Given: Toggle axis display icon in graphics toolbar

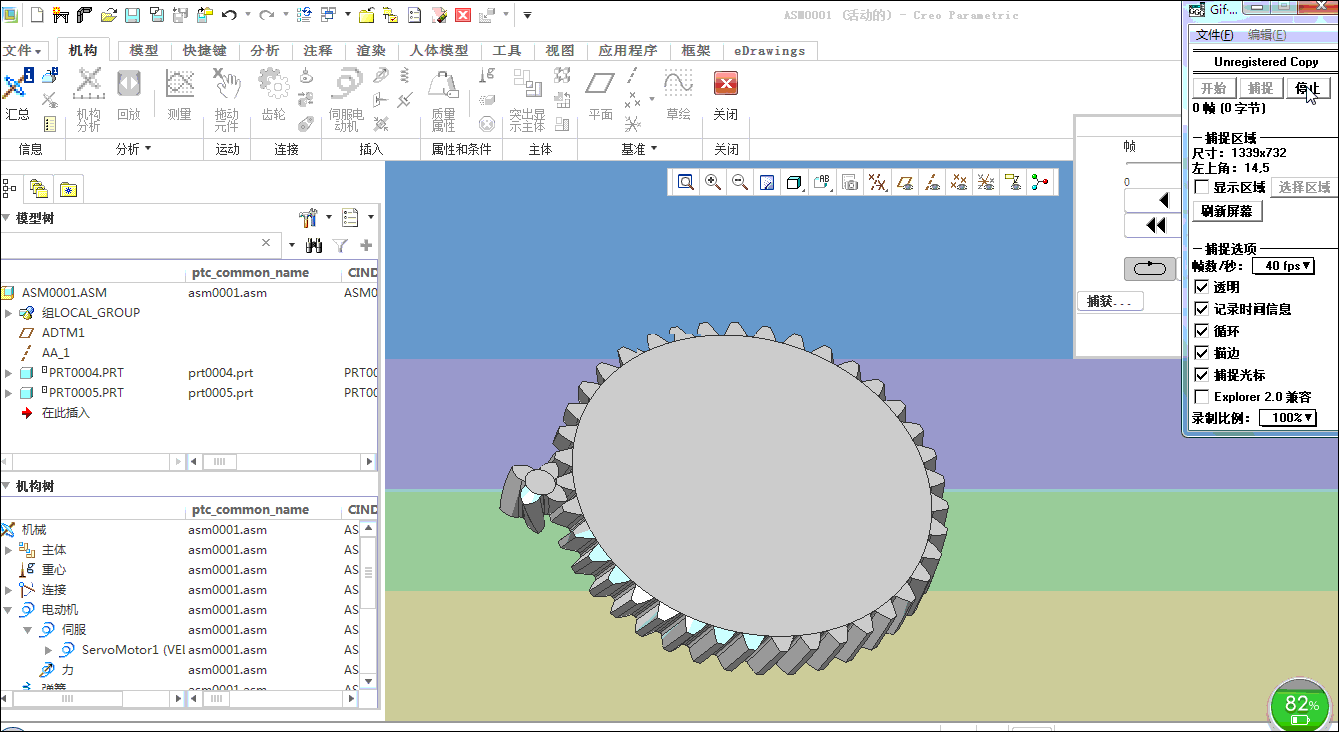Looking at the screenshot, I should coord(932,182).
